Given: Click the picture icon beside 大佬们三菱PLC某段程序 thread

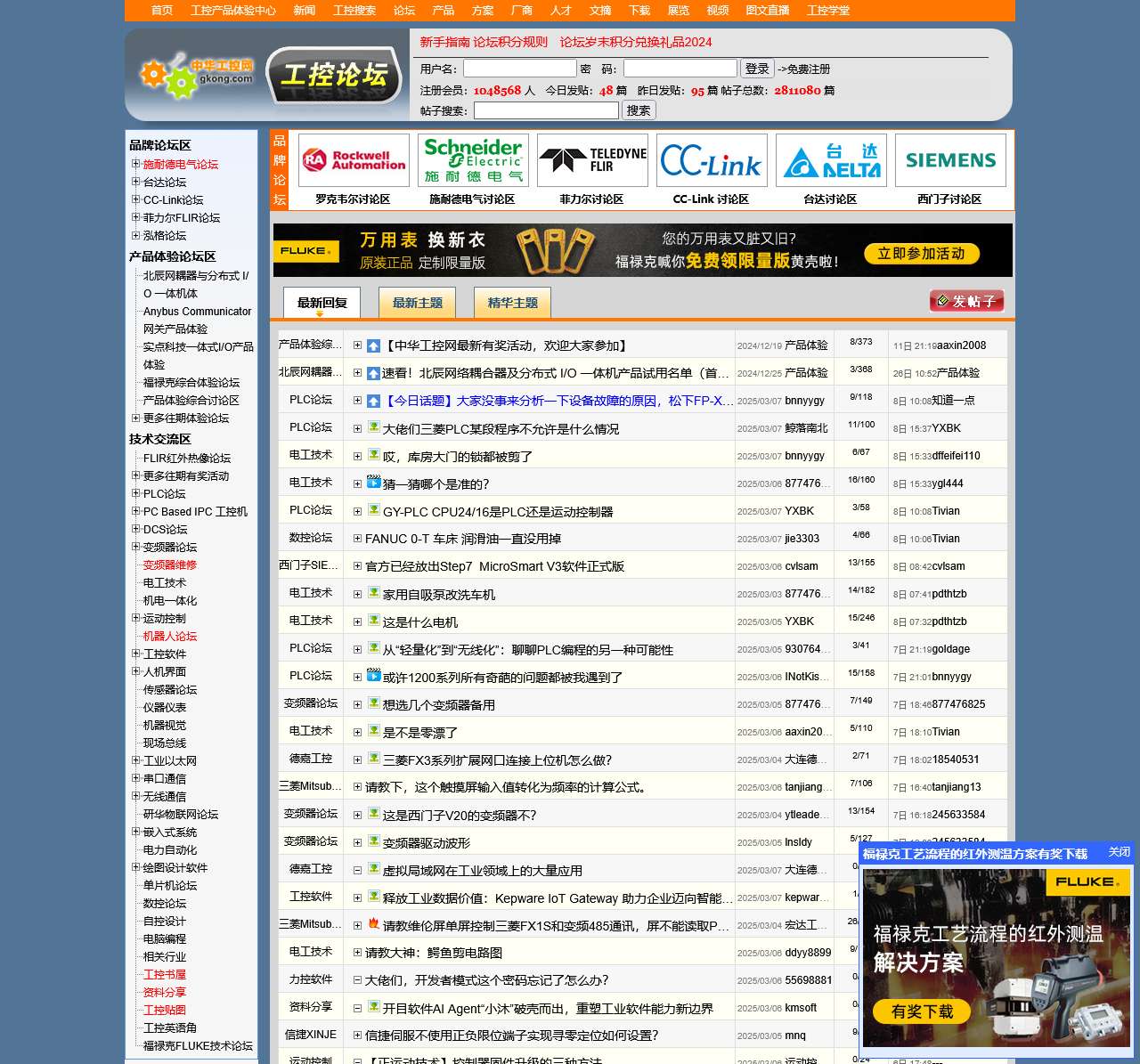Looking at the screenshot, I should click(x=374, y=427).
